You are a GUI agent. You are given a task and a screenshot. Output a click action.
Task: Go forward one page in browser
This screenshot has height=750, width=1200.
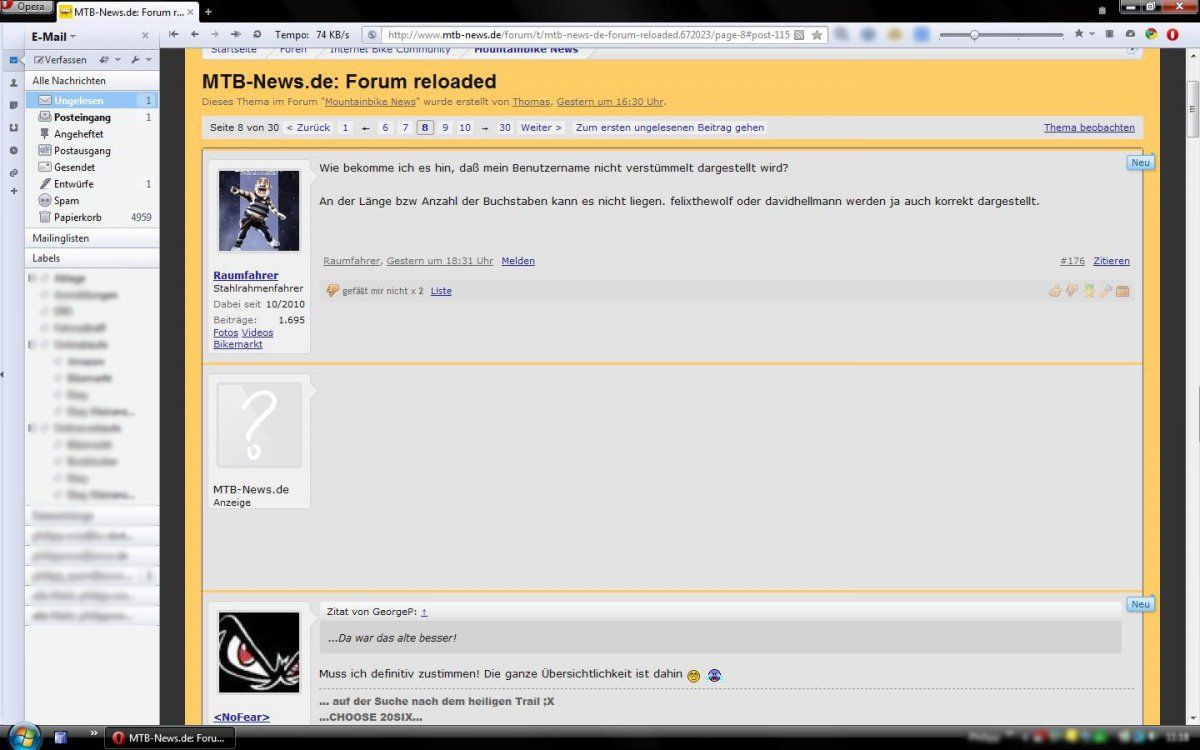(x=215, y=34)
